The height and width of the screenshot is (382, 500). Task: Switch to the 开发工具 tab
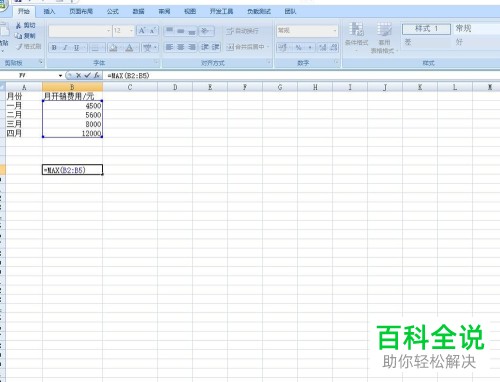coord(221,11)
